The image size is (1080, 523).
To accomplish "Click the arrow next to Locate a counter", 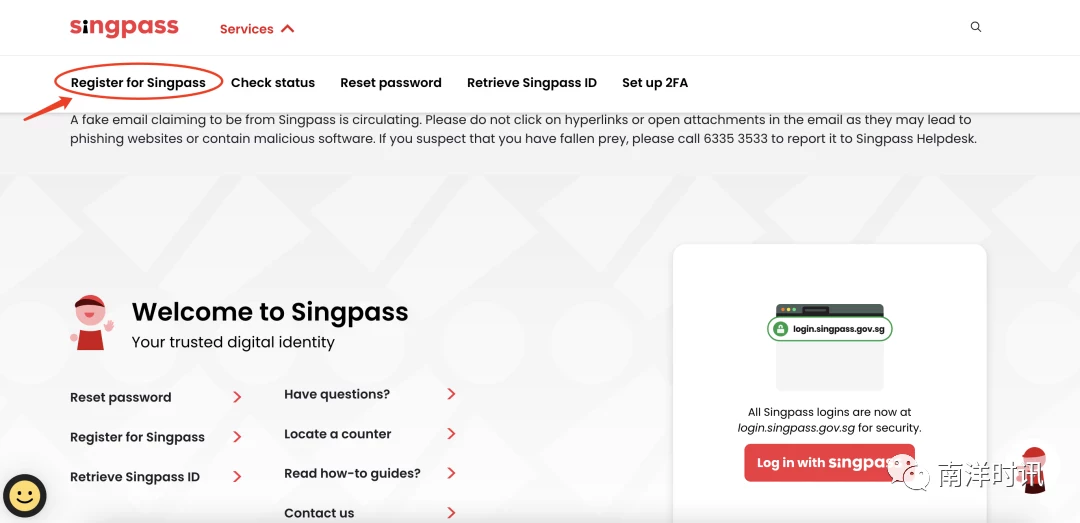I will coord(451,434).
